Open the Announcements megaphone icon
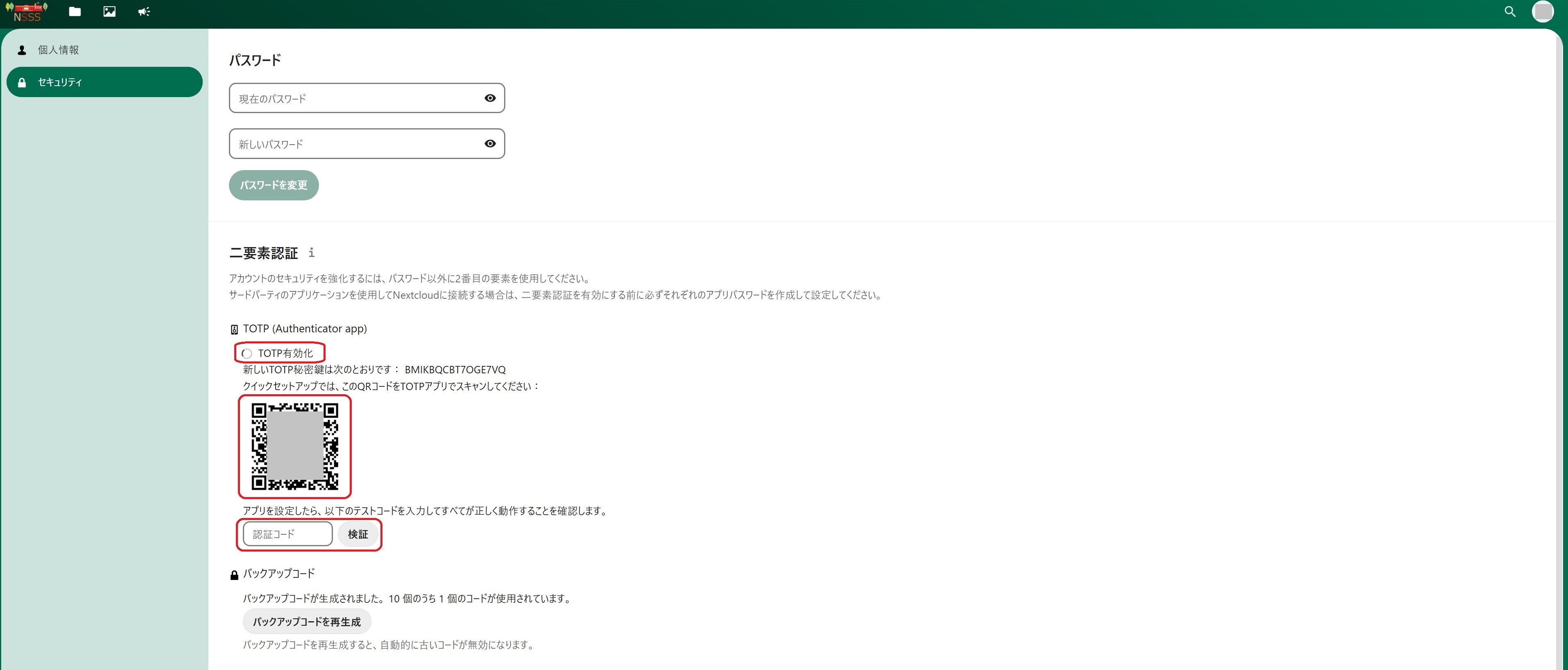 coord(144,11)
